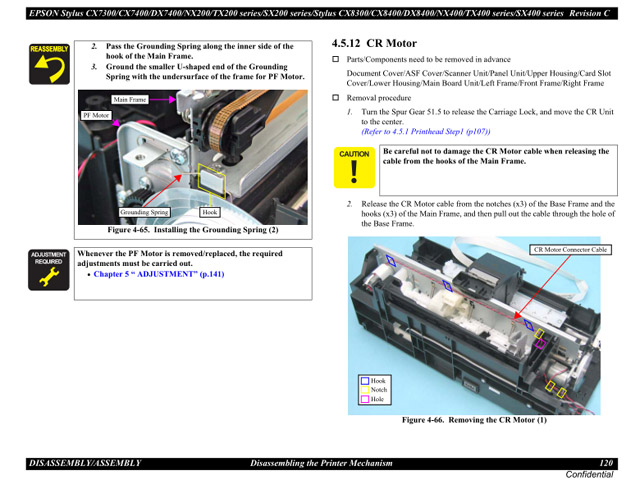
Task: Click the Figure 4-66 caption text
Action: tap(474, 420)
